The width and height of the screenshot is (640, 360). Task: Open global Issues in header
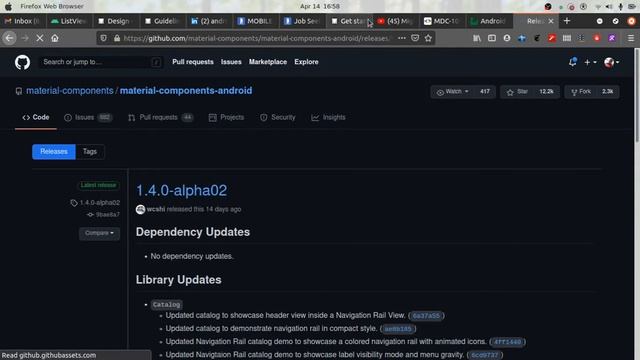[x=231, y=62]
